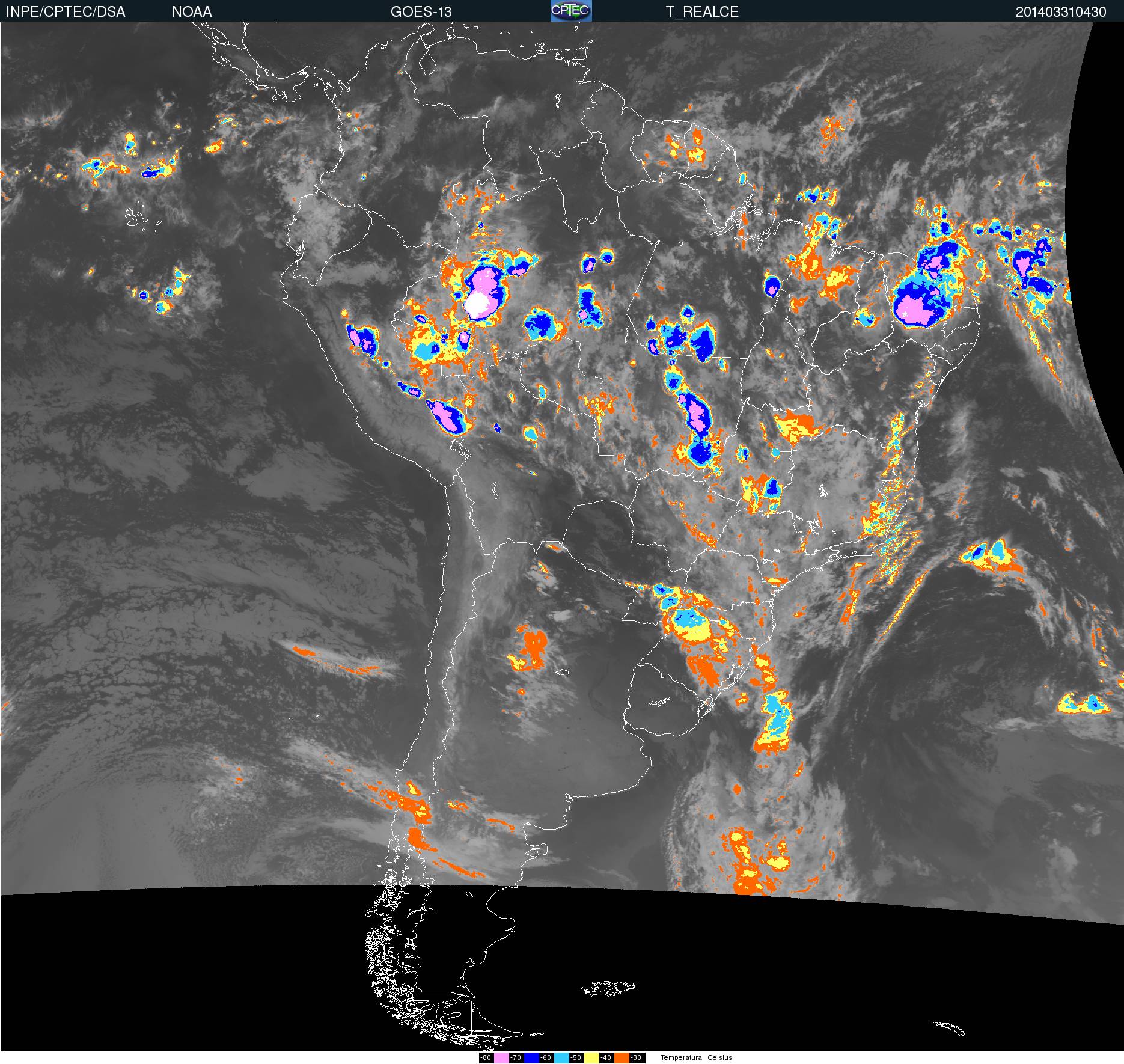The image size is (1124, 1064).
Task: Click the Temperatura Celsius legend caption
Action: pos(696,1057)
